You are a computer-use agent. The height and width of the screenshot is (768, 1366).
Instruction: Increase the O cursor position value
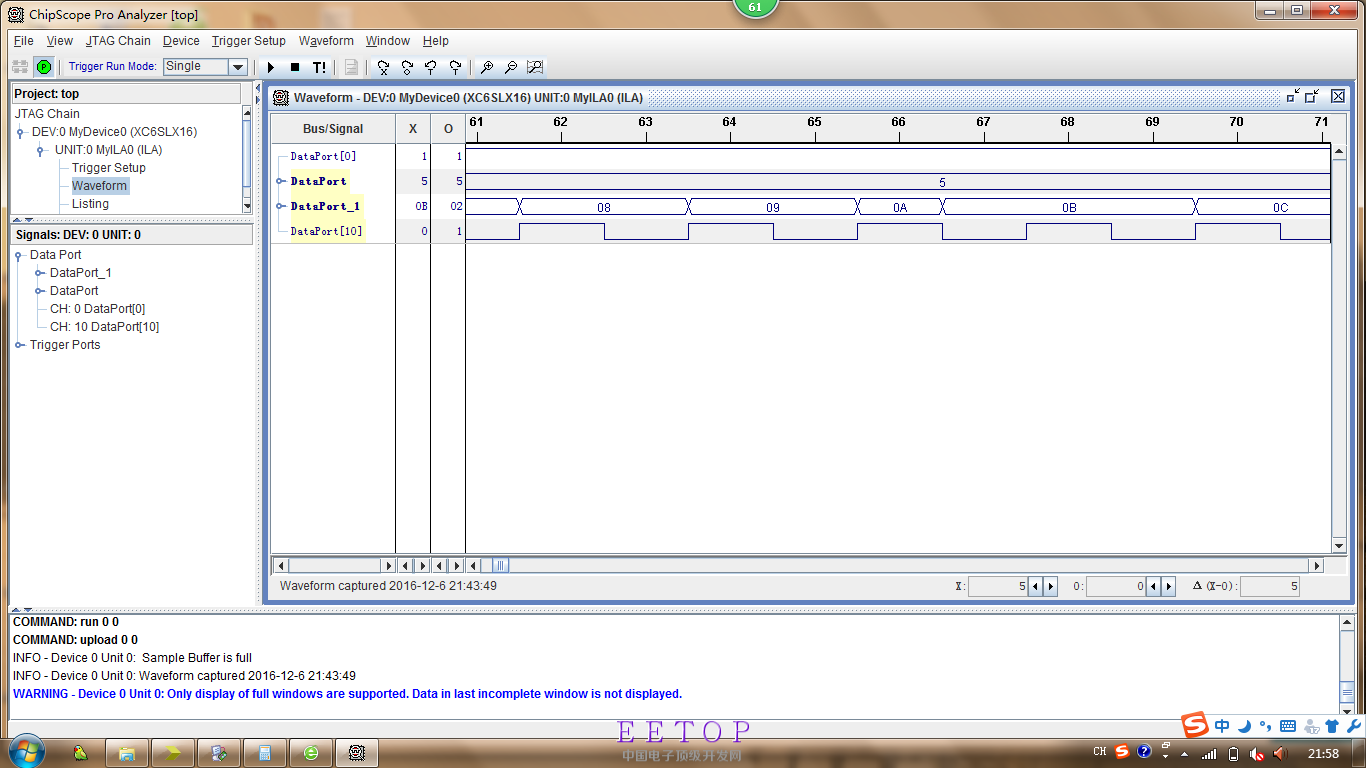[1168, 587]
